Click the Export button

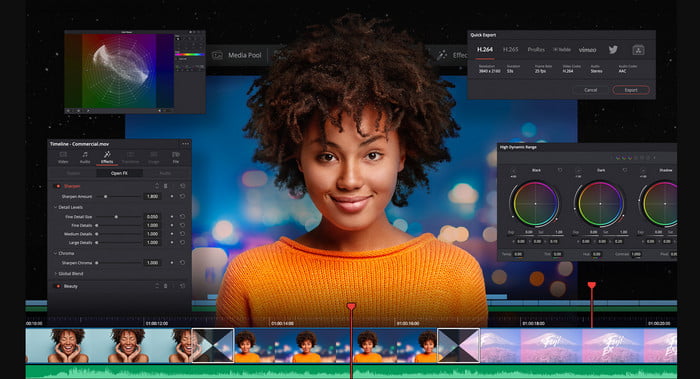631,90
